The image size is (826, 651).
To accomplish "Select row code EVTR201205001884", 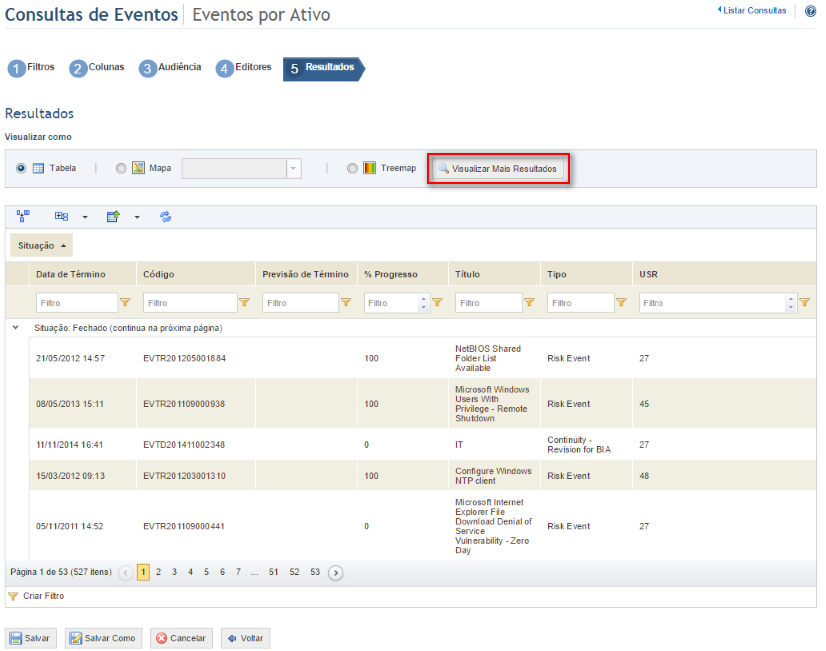I will click(184, 358).
